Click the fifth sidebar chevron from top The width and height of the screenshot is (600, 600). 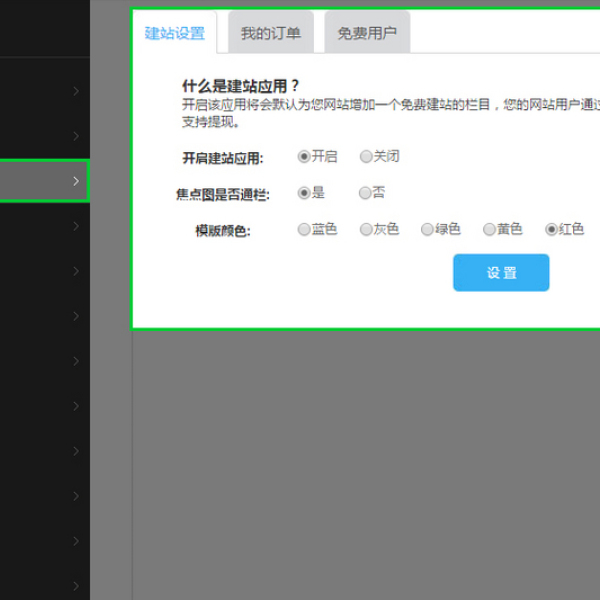[x=76, y=271]
